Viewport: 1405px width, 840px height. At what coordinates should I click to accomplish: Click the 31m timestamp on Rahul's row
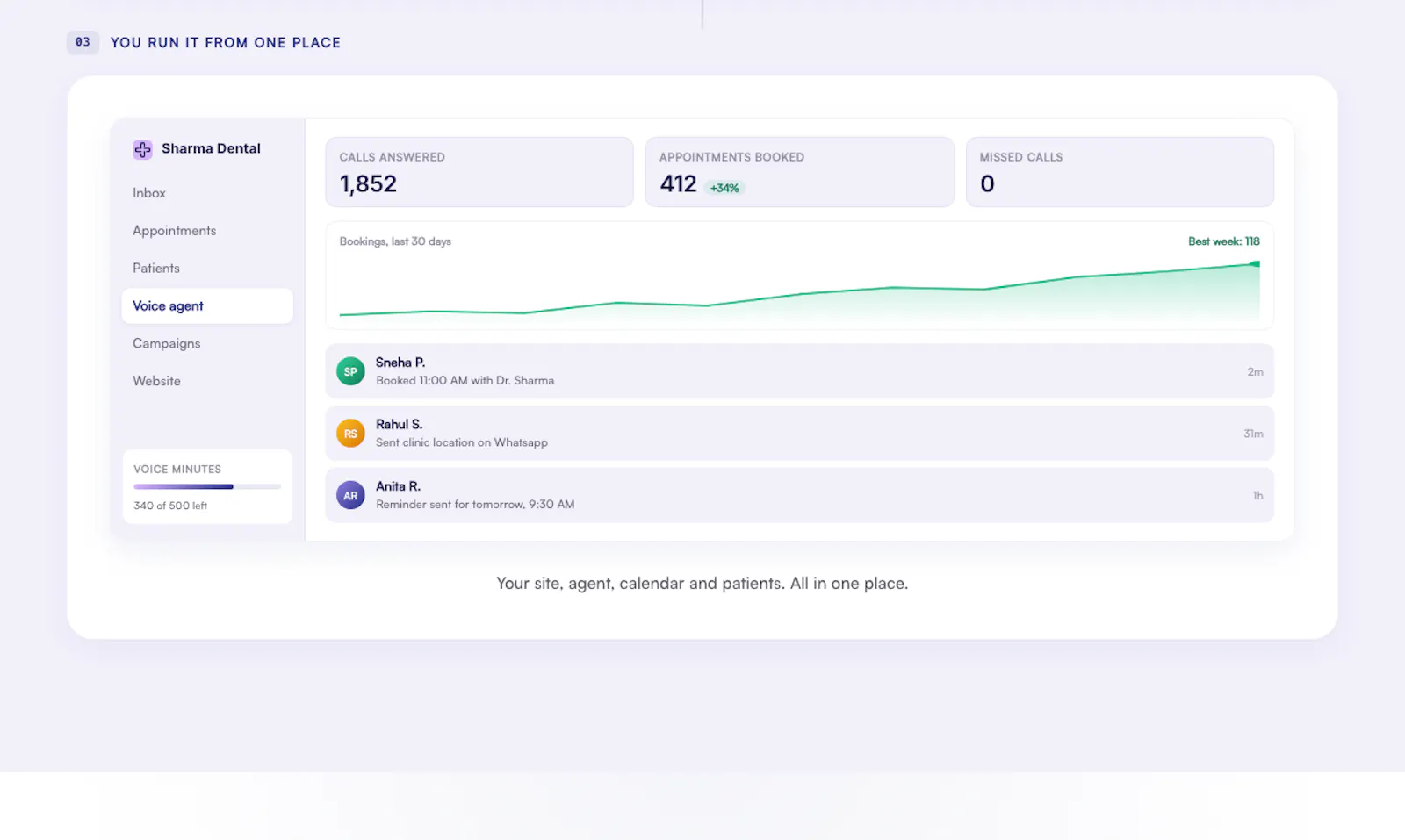click(x=1253, y=434)
